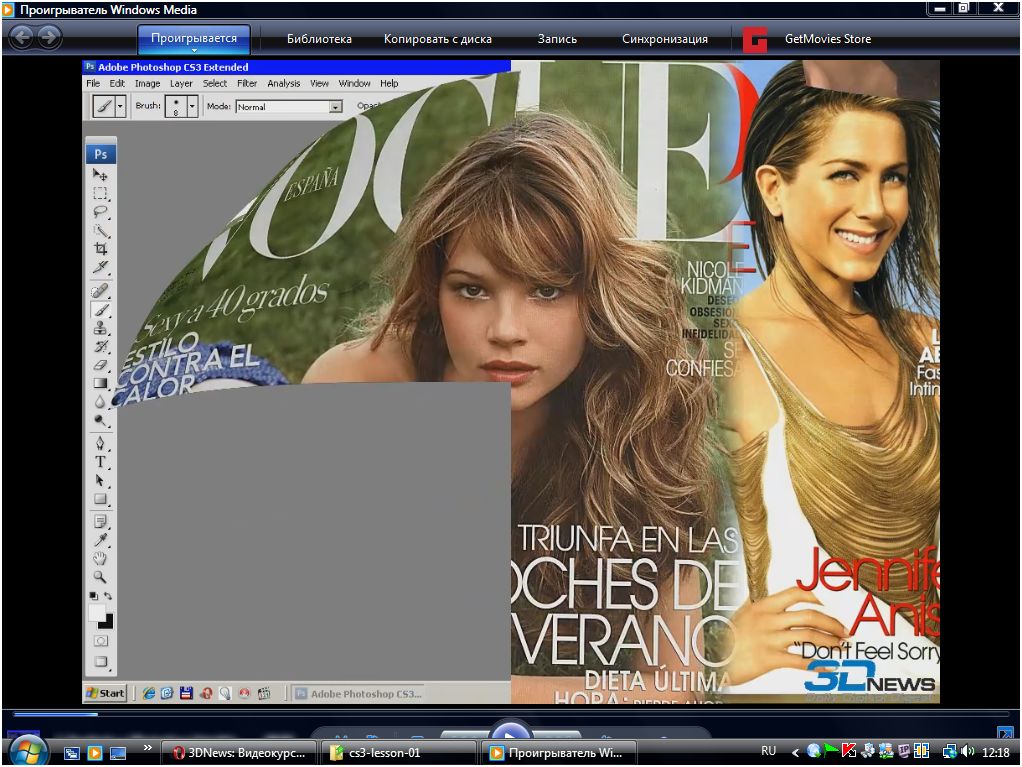Select the Rectangular Marquee tool
Viewport: 1022px width, 767px height.
pos(100,193)
